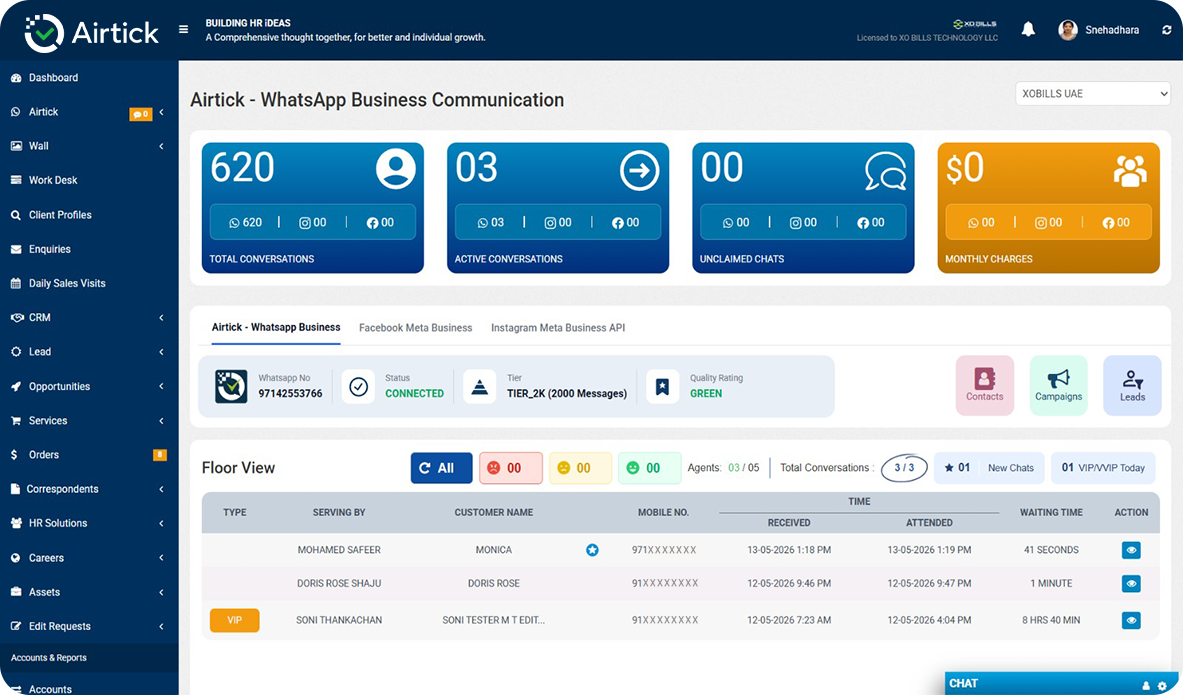Expand the Opportunities sidebar menu chevron

[x=161, y=386]
